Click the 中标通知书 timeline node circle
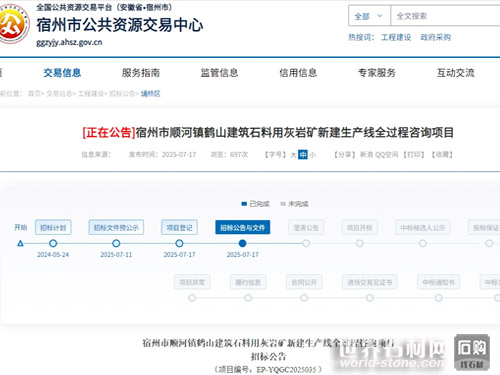 click(x=438, y=298)
